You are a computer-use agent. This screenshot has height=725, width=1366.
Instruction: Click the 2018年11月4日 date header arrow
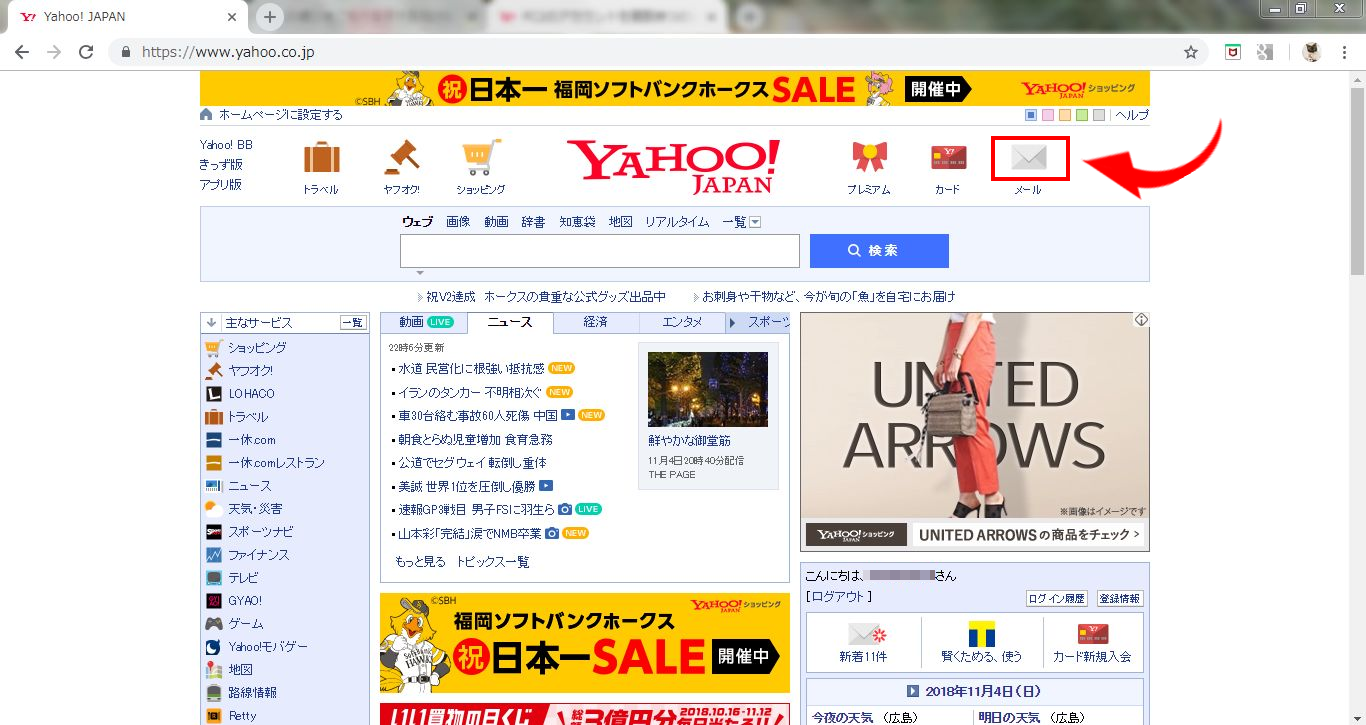pos(912,691)
